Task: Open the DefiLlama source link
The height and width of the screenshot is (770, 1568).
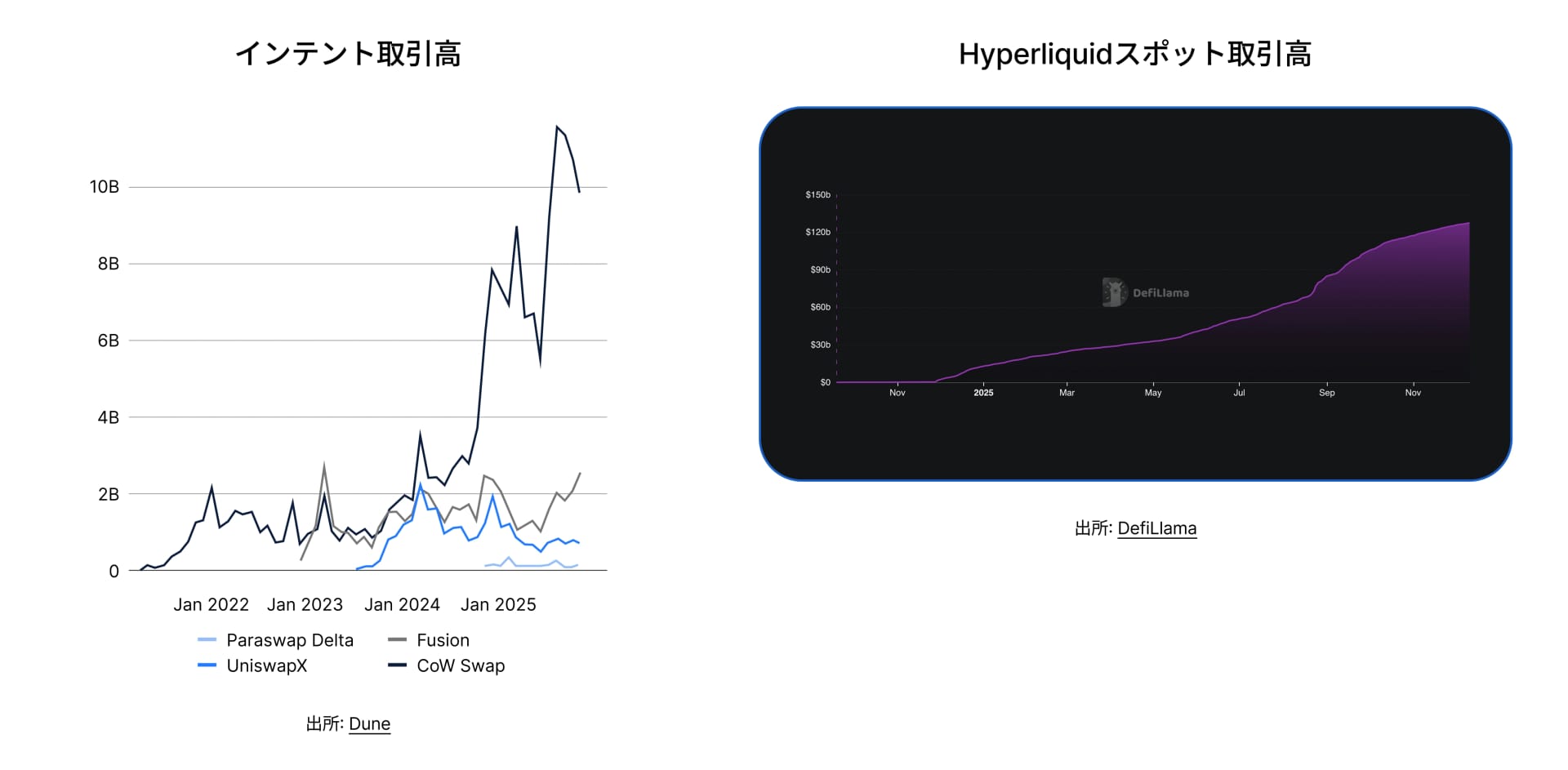Action: click(x=1157, y=527)
